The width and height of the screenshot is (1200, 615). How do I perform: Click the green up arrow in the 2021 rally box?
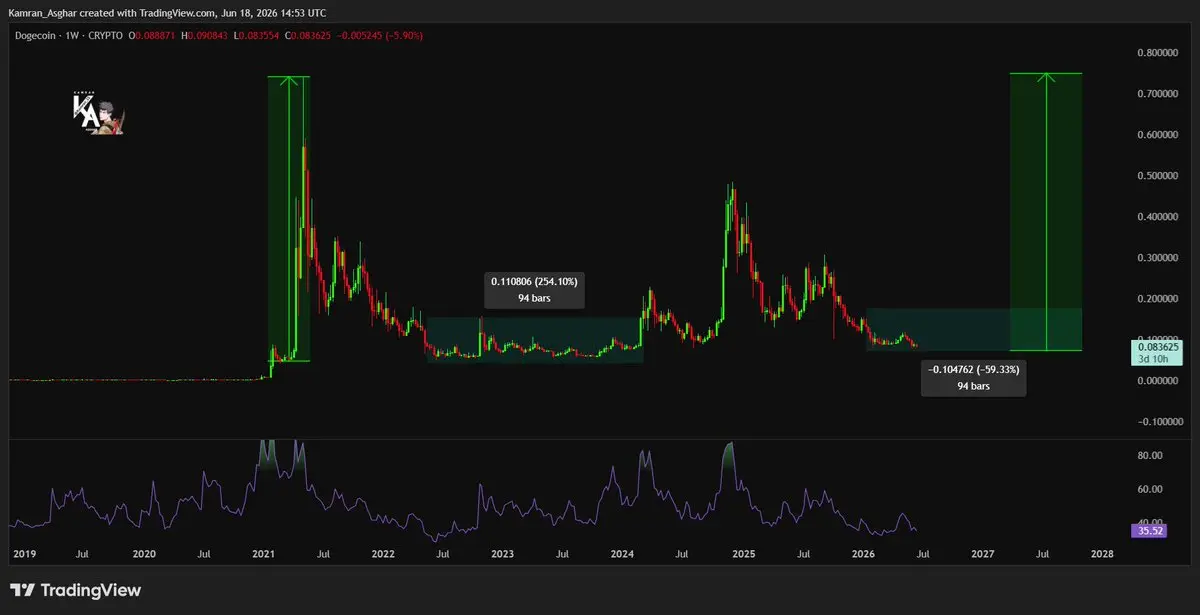pos(290,218)
